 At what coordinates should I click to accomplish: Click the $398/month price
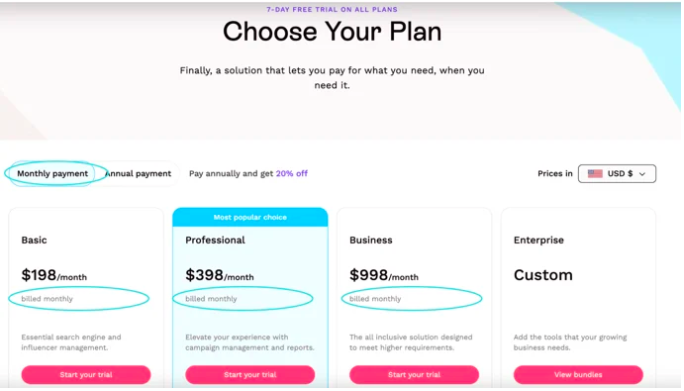click(x=219, y=275)
